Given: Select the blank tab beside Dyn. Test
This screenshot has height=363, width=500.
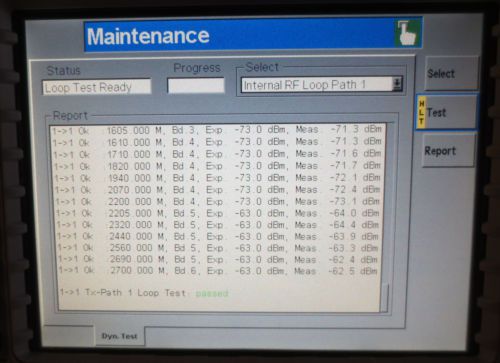Looking at the screenshot, I should [x=69, y=336].
